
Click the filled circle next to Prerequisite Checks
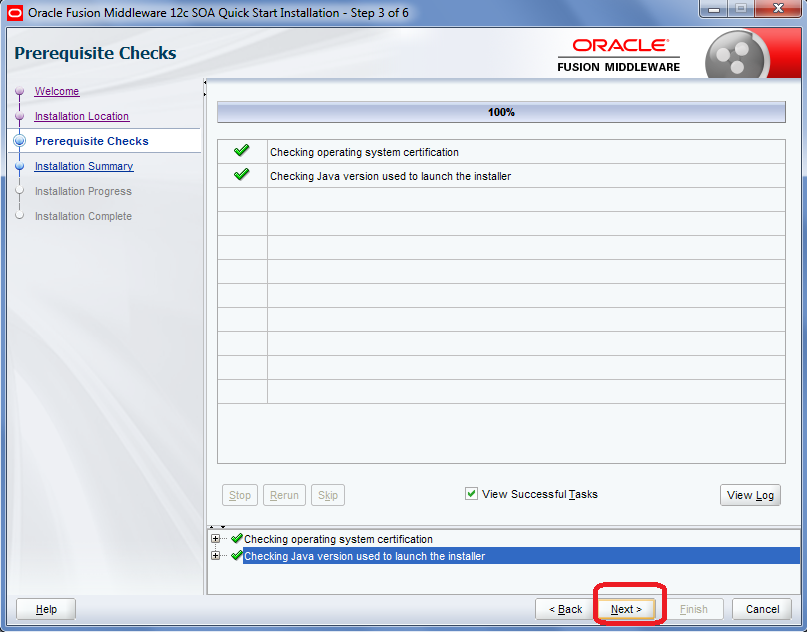(18, 141)
